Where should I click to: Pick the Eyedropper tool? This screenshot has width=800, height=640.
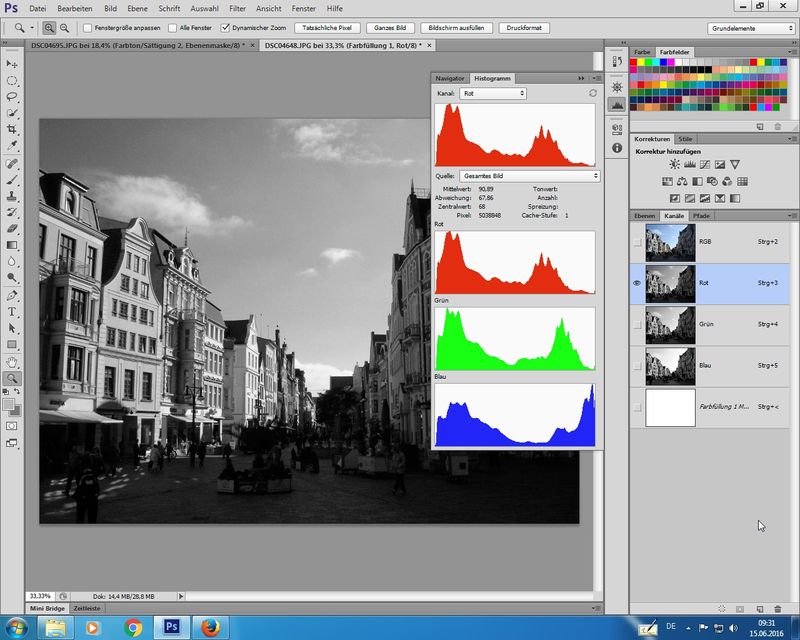[13, 146]
